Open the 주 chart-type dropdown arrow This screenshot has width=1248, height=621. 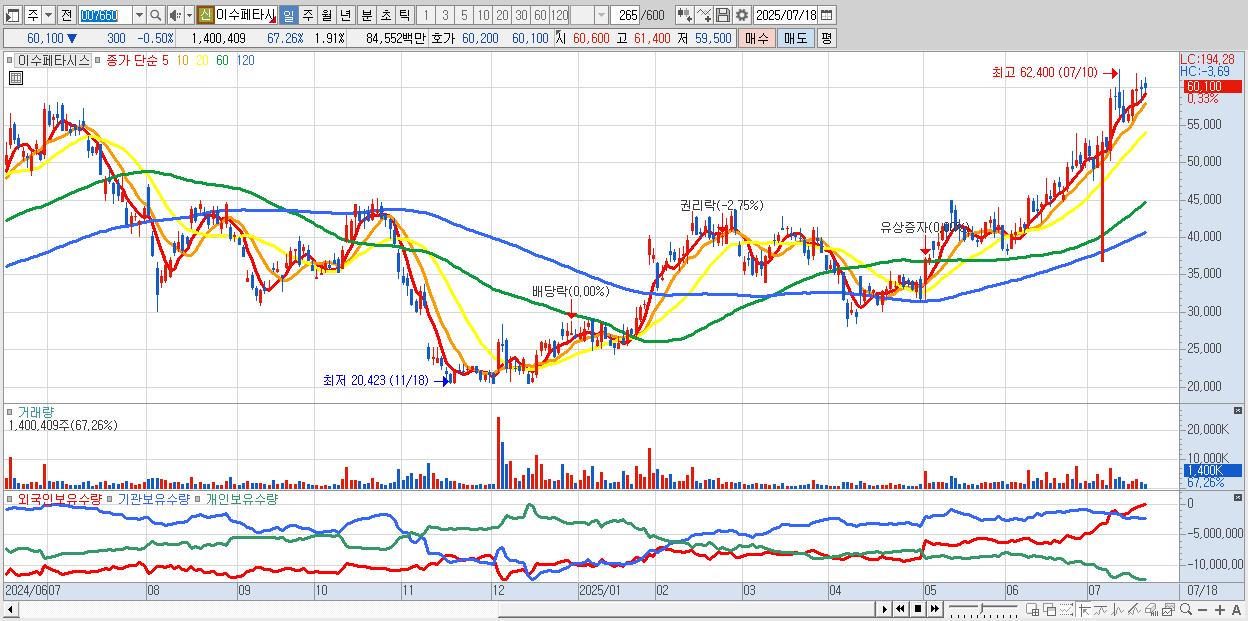(x=48, y=15)
